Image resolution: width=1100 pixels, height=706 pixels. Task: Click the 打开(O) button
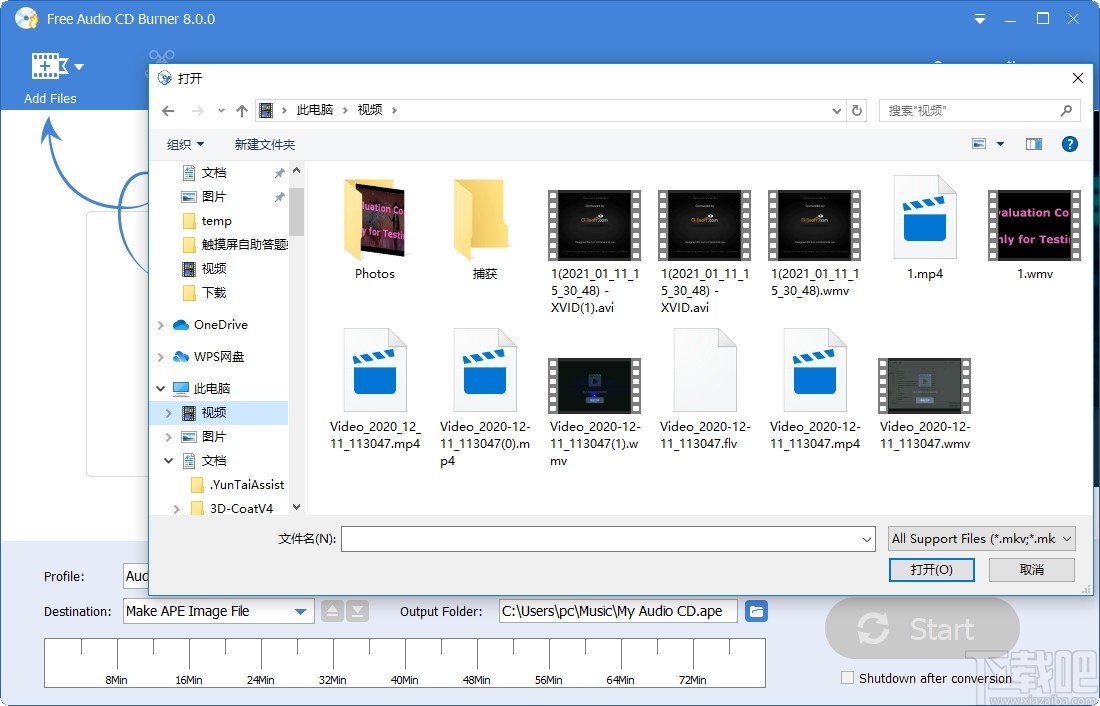pyautogui.click(x=931, y=569)
